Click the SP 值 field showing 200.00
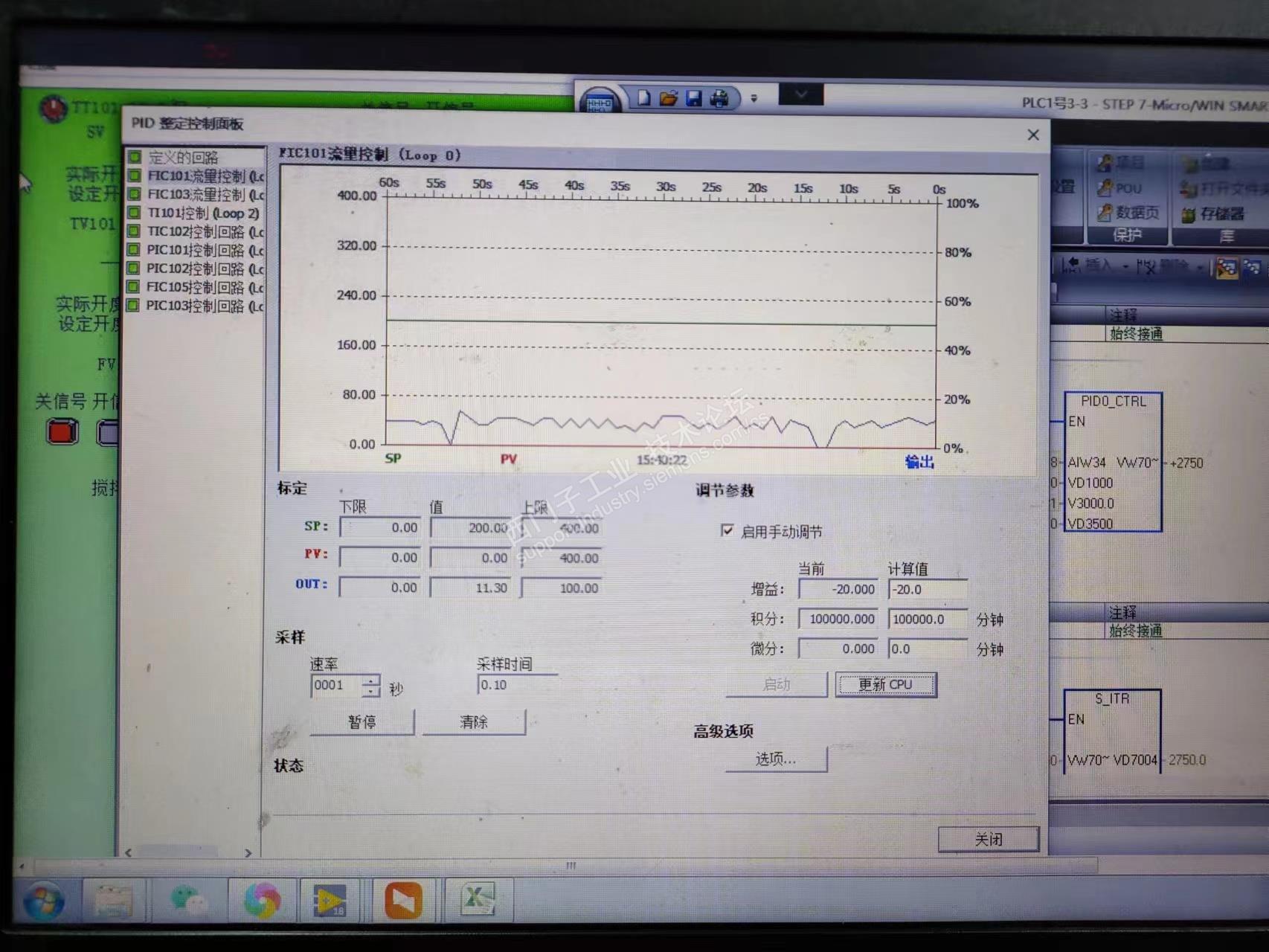The image size is (1269, 952). 470,527
